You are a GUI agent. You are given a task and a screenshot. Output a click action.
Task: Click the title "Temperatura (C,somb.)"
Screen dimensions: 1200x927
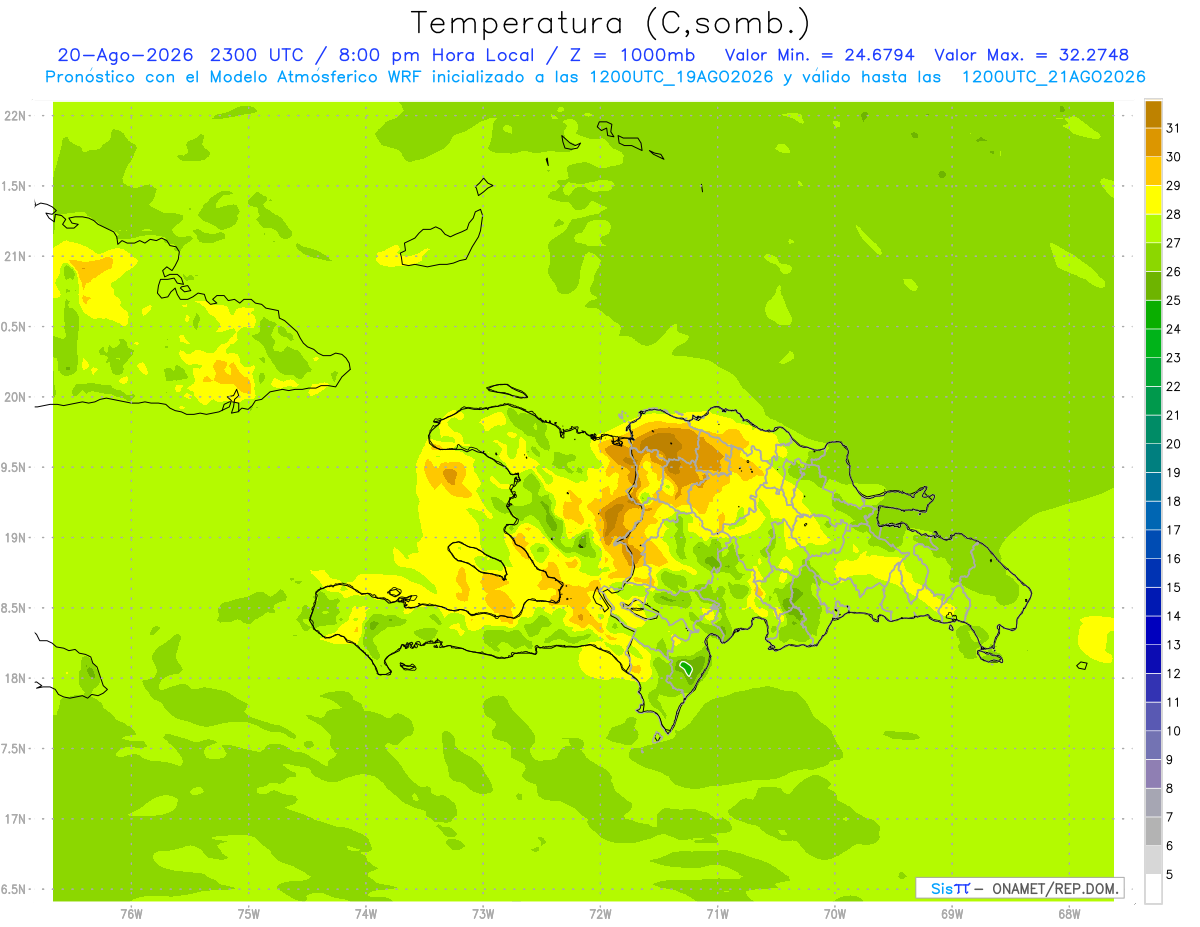(611, 23)
